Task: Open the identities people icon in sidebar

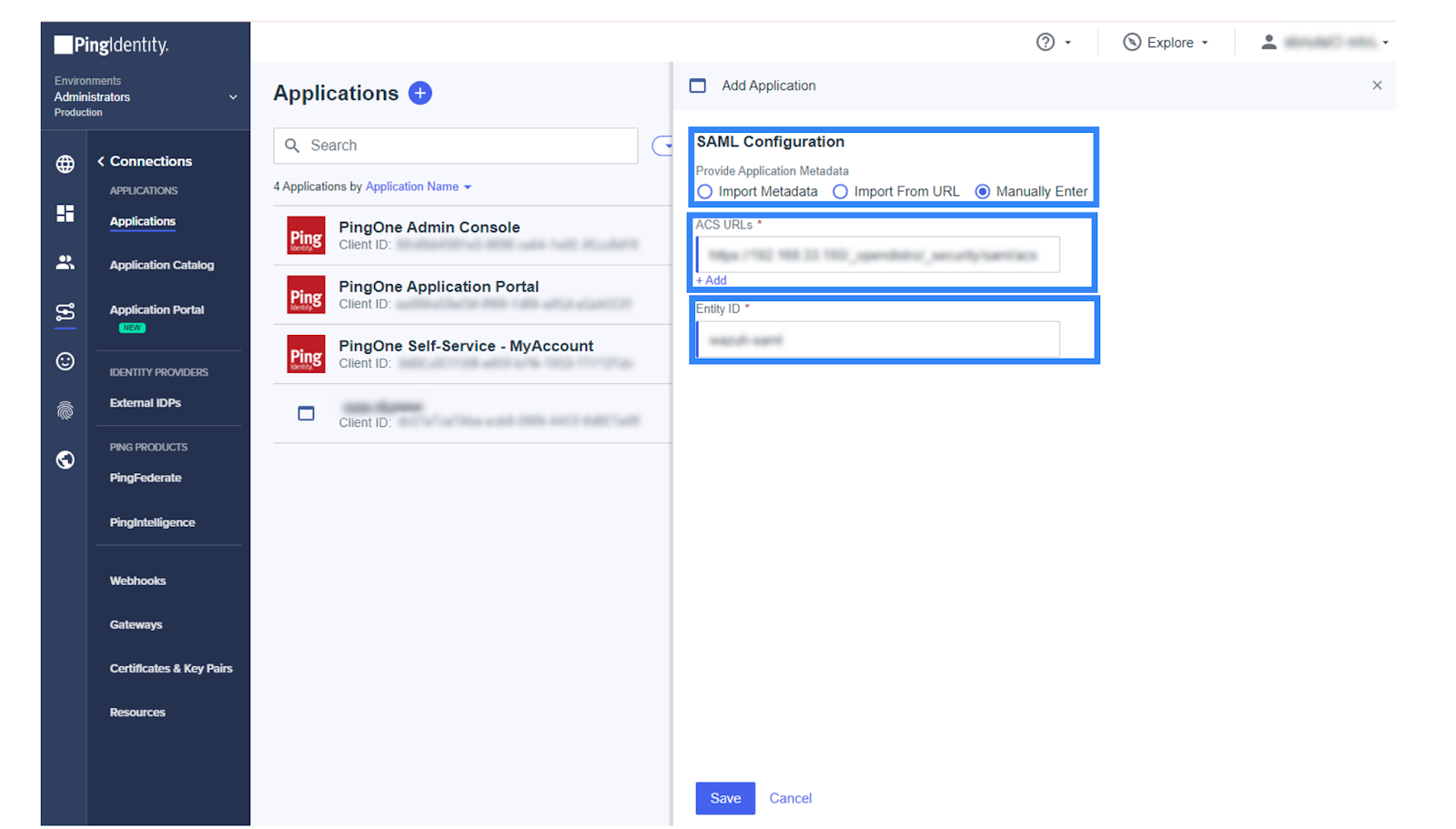Action: click(66, 262)
